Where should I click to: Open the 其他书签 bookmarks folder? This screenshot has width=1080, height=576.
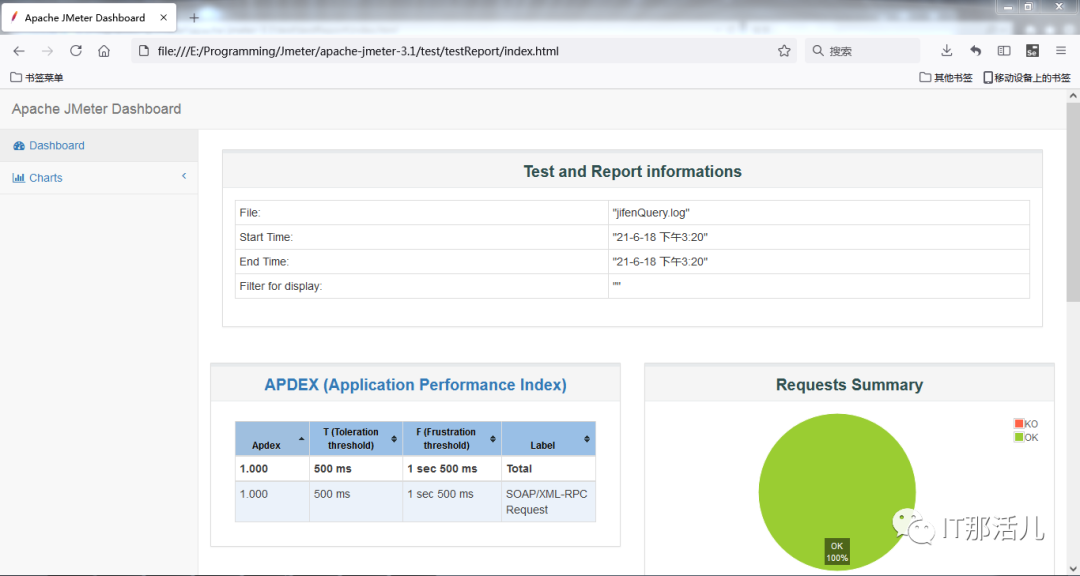pos(946,78)
